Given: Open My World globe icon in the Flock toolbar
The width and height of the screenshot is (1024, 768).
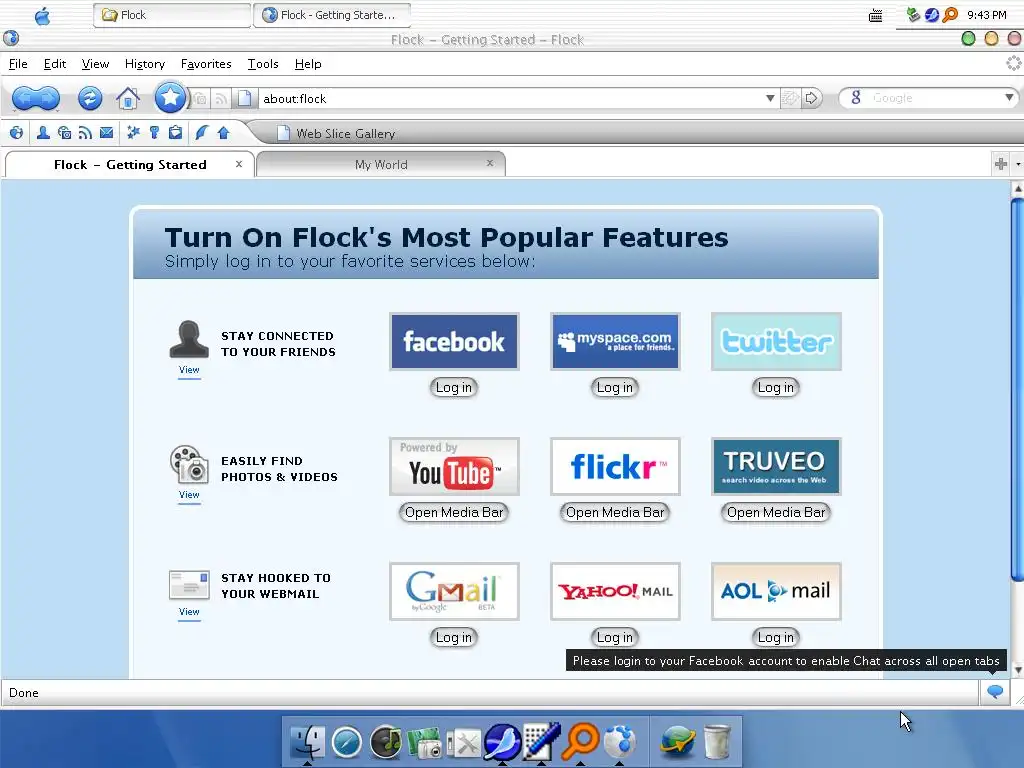Looking at the screenshot, I should (16, 133).
